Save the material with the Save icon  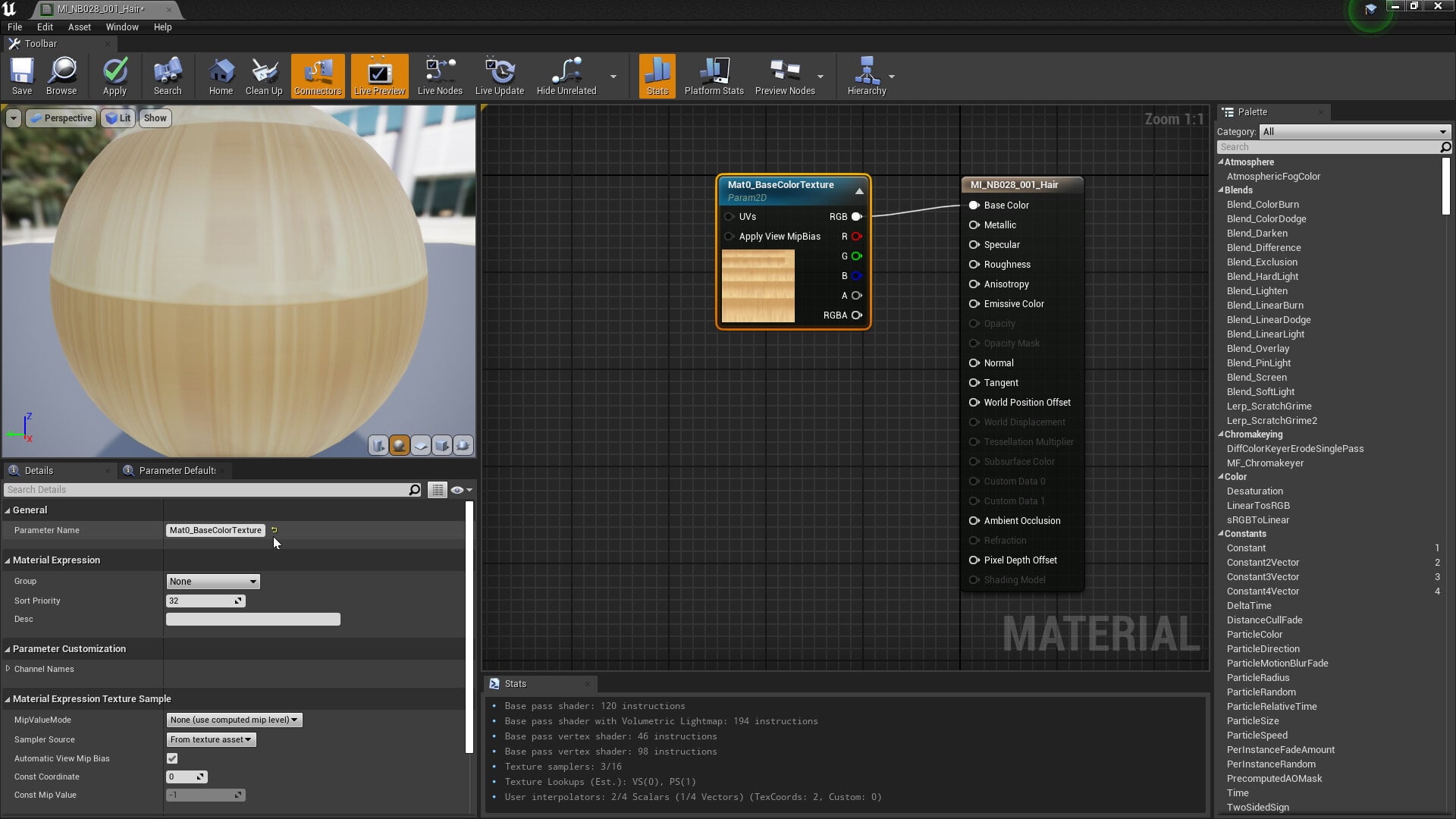[x=22, y=76]
